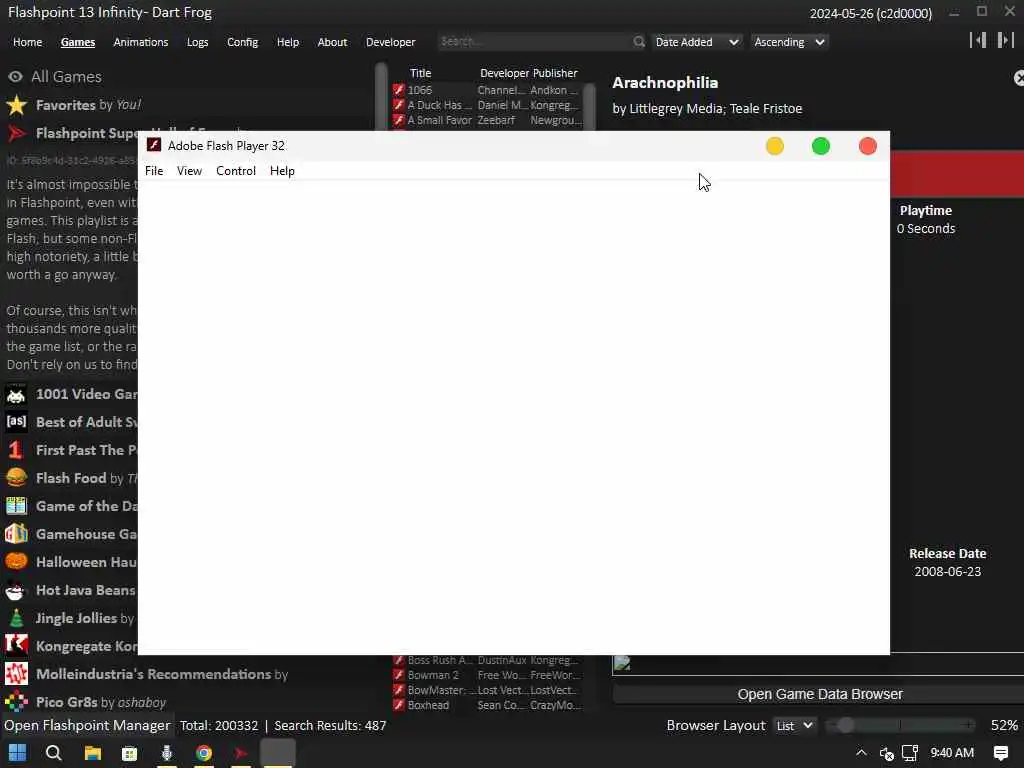Select Halloween Haunts pumpkin icon
The image size is (1024, 768).
coord(16,562)
